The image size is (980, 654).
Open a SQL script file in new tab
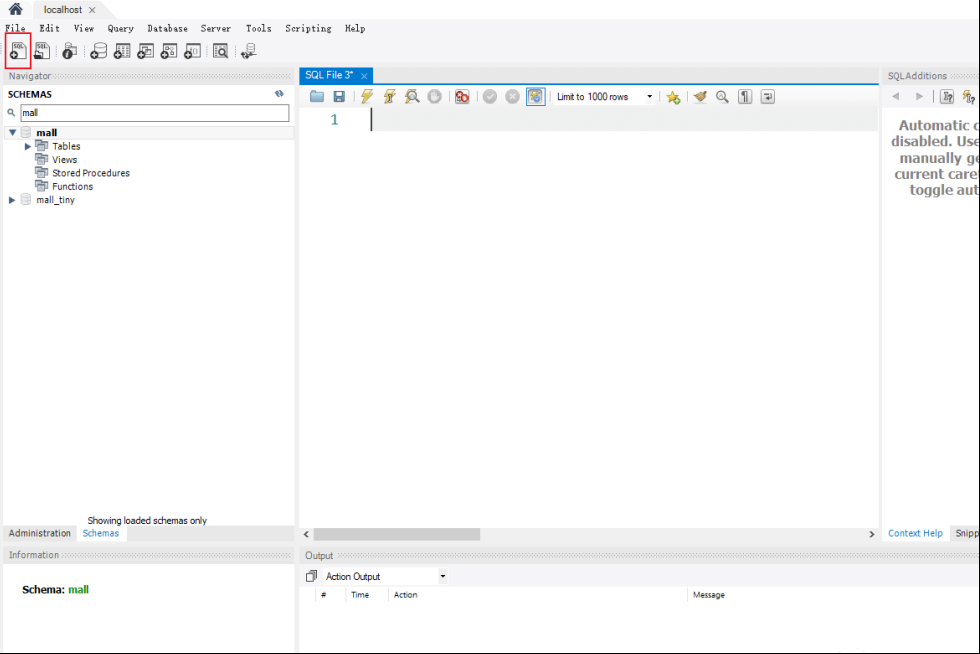pyautogui.click(x=42, y=51)
